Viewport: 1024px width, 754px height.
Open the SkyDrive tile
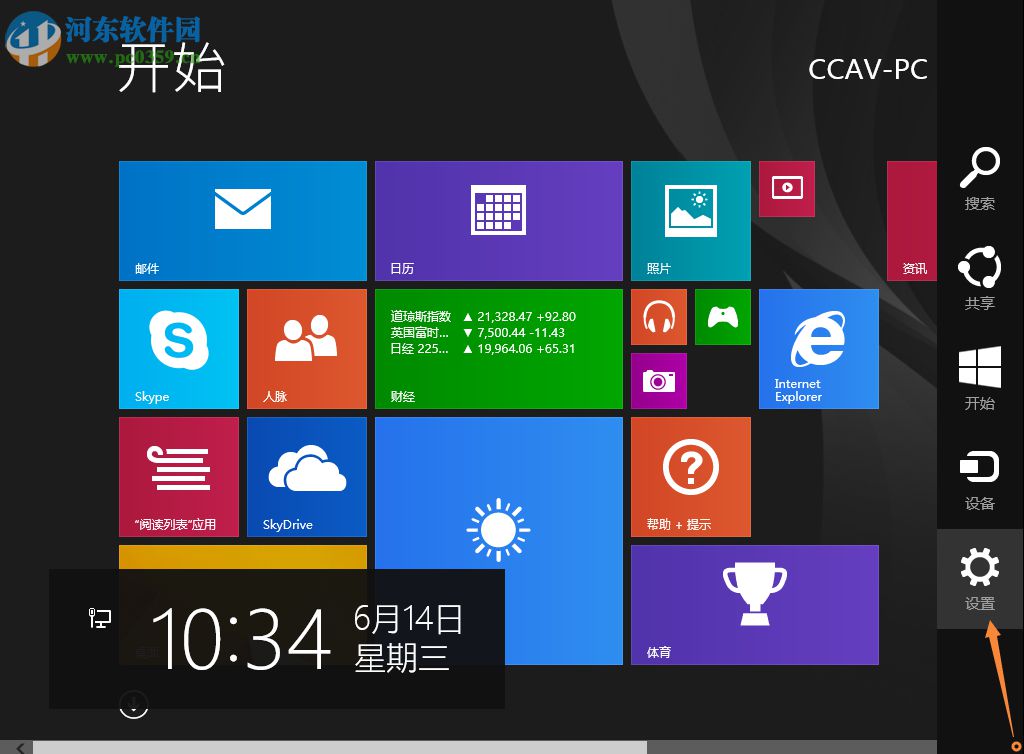306,476
